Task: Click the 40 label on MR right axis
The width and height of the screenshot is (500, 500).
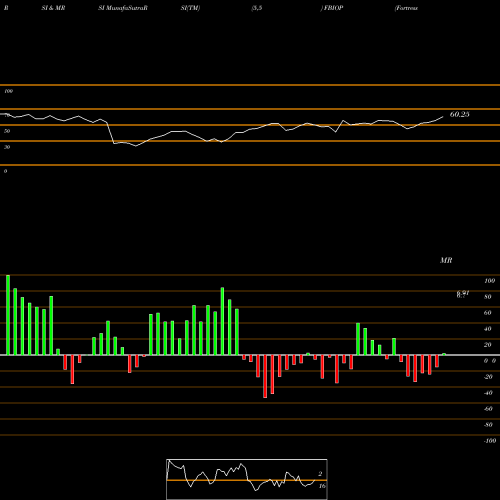Action: pyautogui.click(x=488, y=329)
